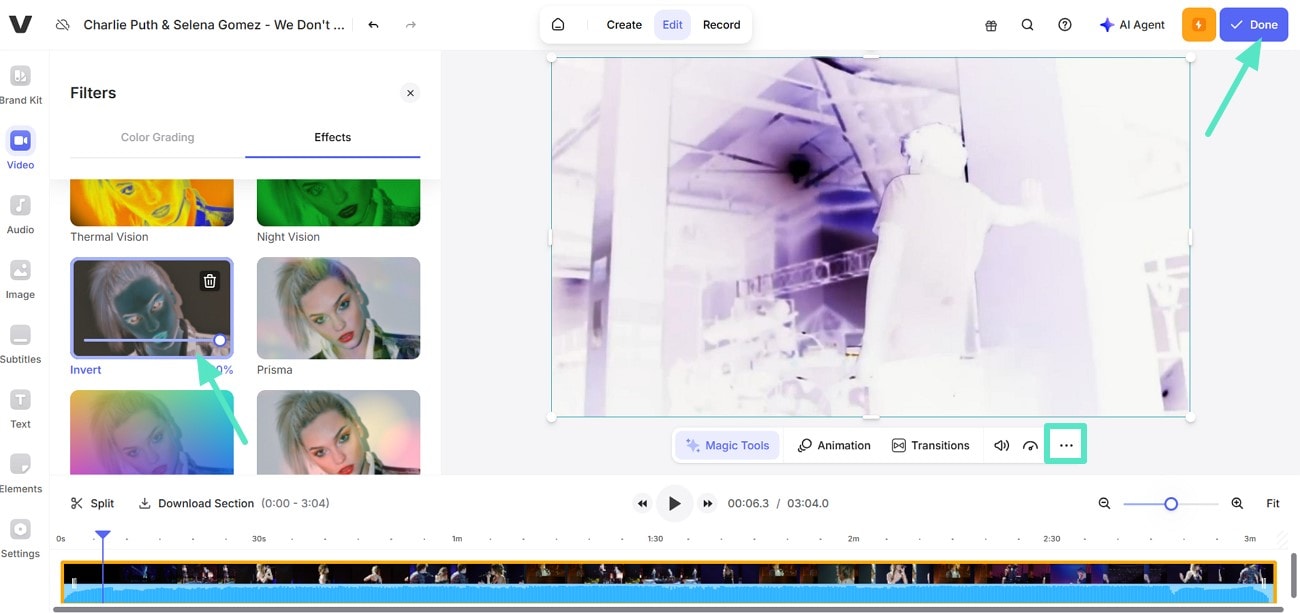Click the current time 00:06.3 display

click(748, 503)
